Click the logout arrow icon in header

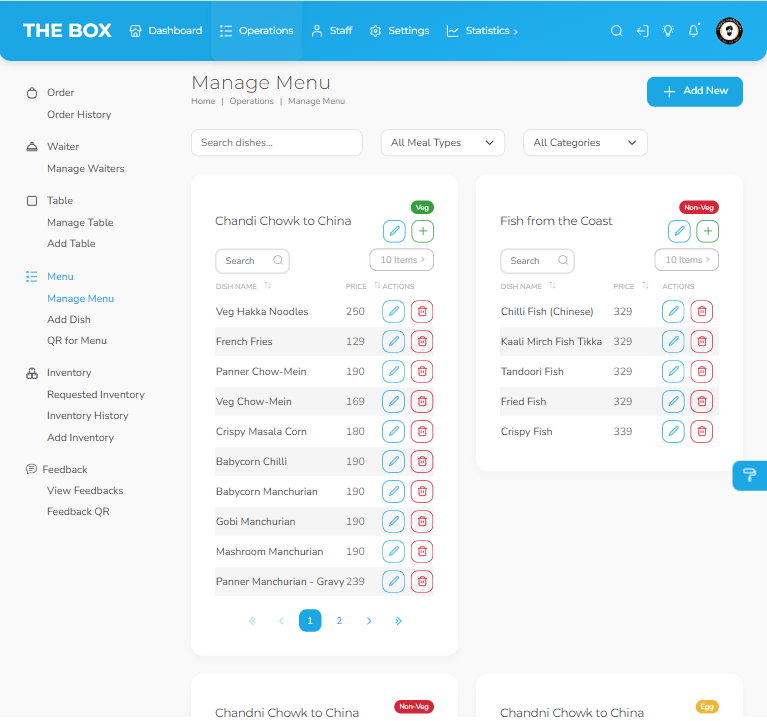click(x=643, y=31)
